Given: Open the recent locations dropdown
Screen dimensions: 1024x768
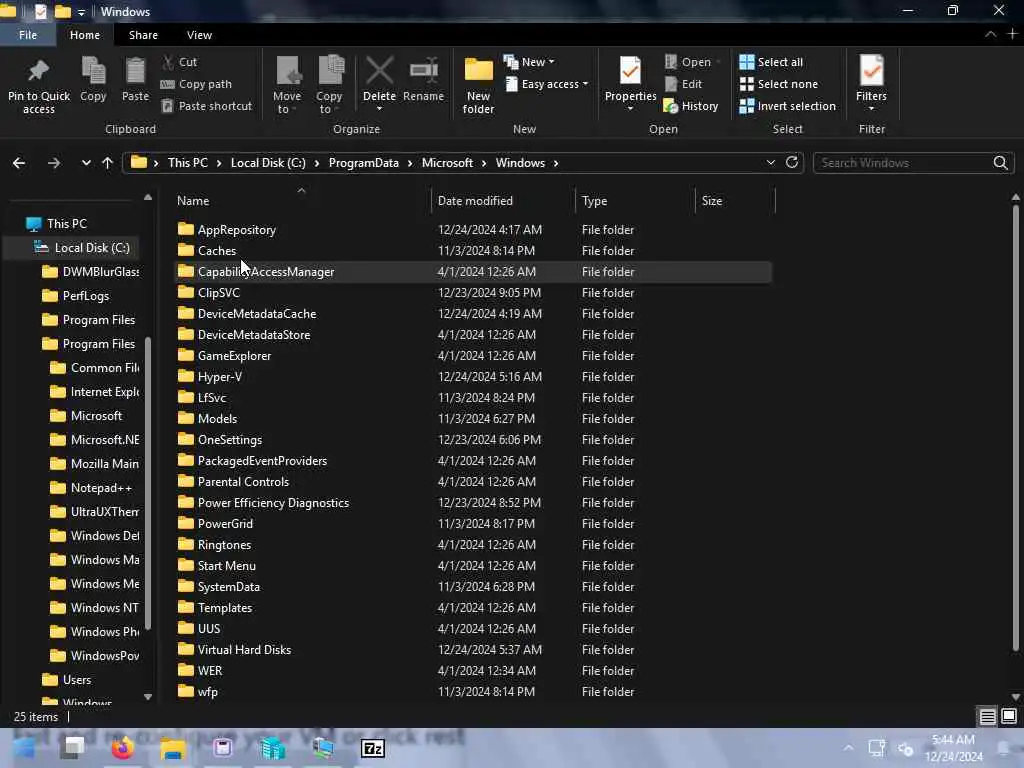Looking at the screenshot, I should point(86,163).
